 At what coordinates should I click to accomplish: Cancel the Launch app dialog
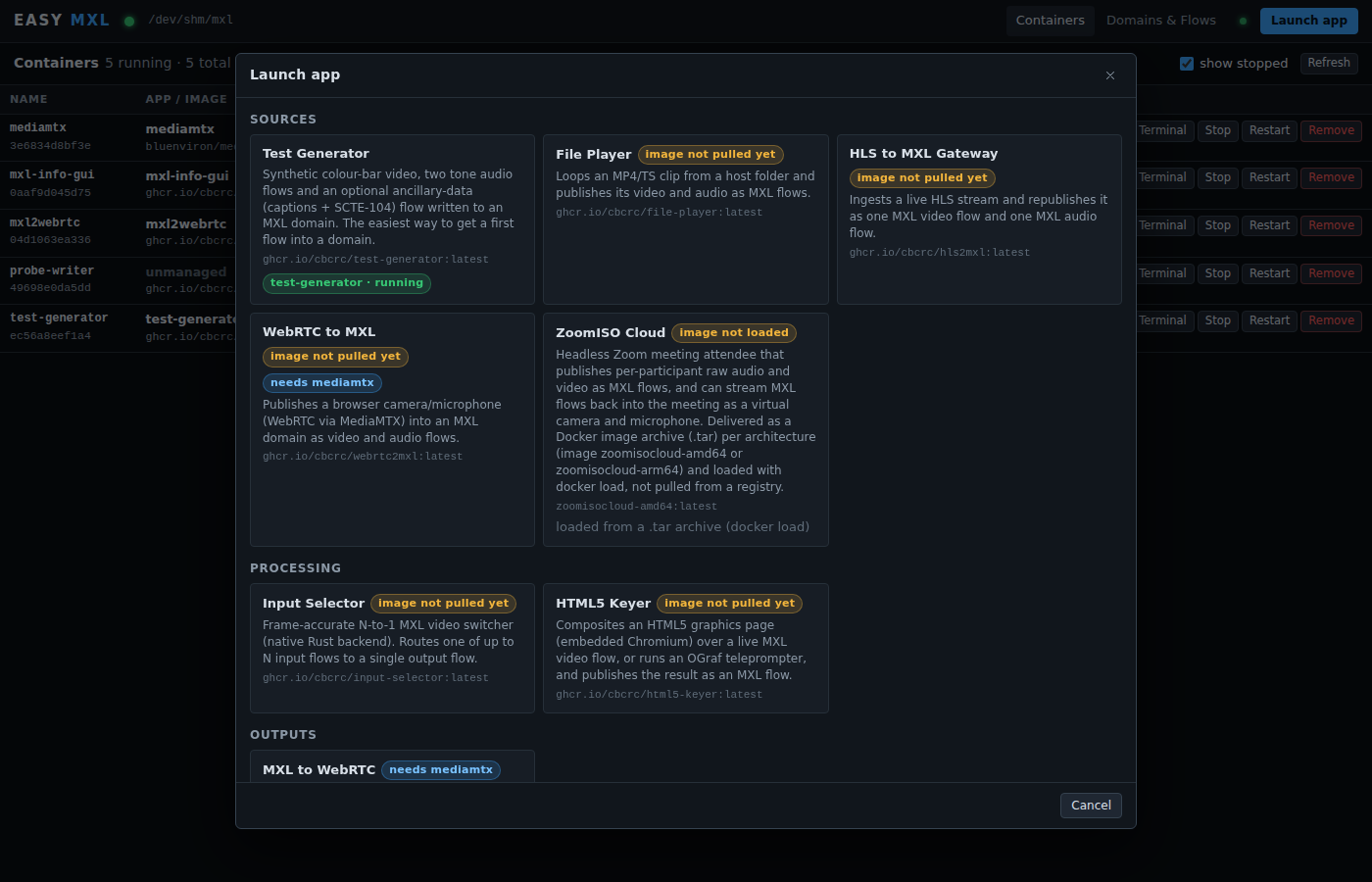[1091, 806]
